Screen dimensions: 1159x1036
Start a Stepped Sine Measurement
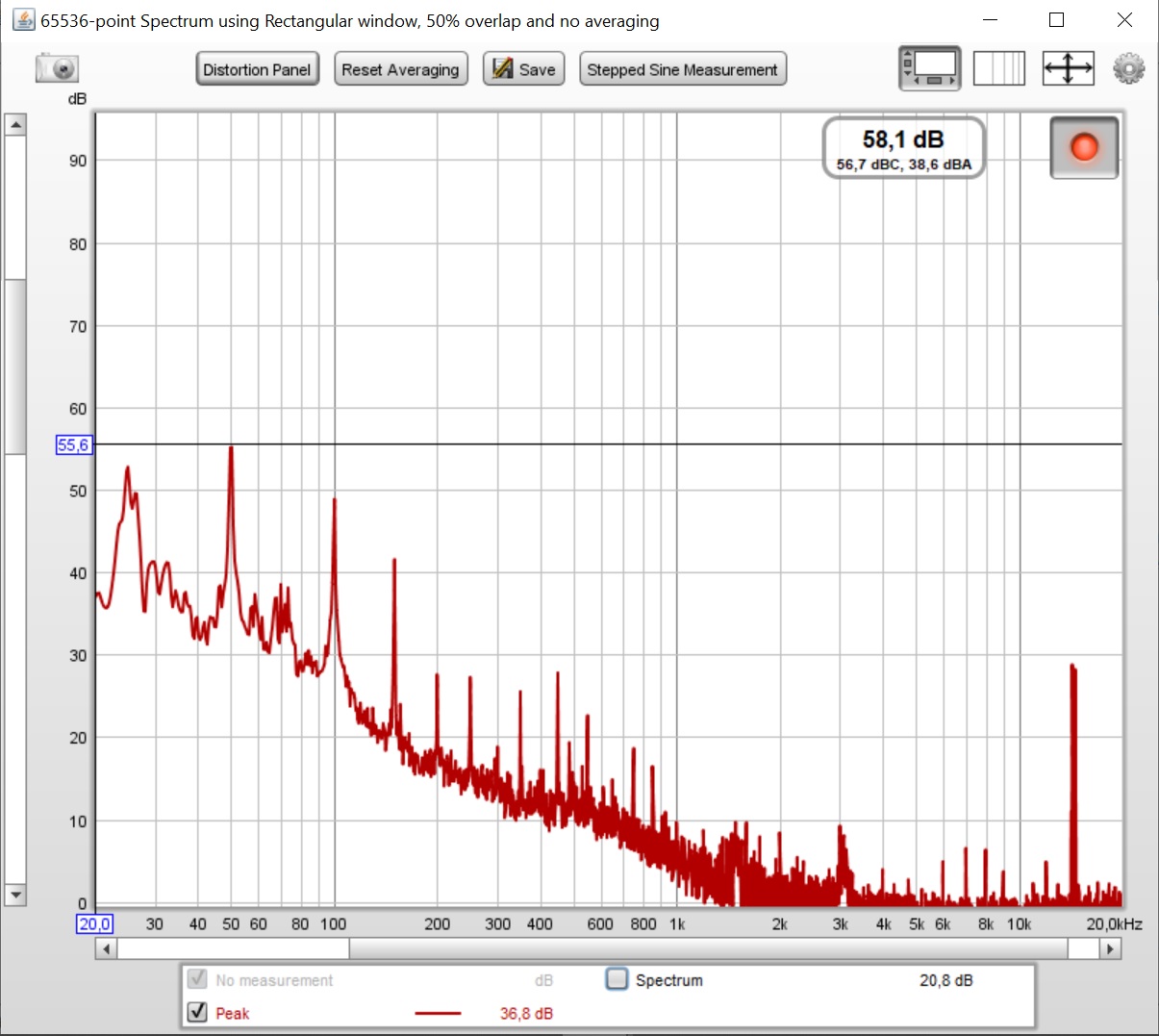682,69
